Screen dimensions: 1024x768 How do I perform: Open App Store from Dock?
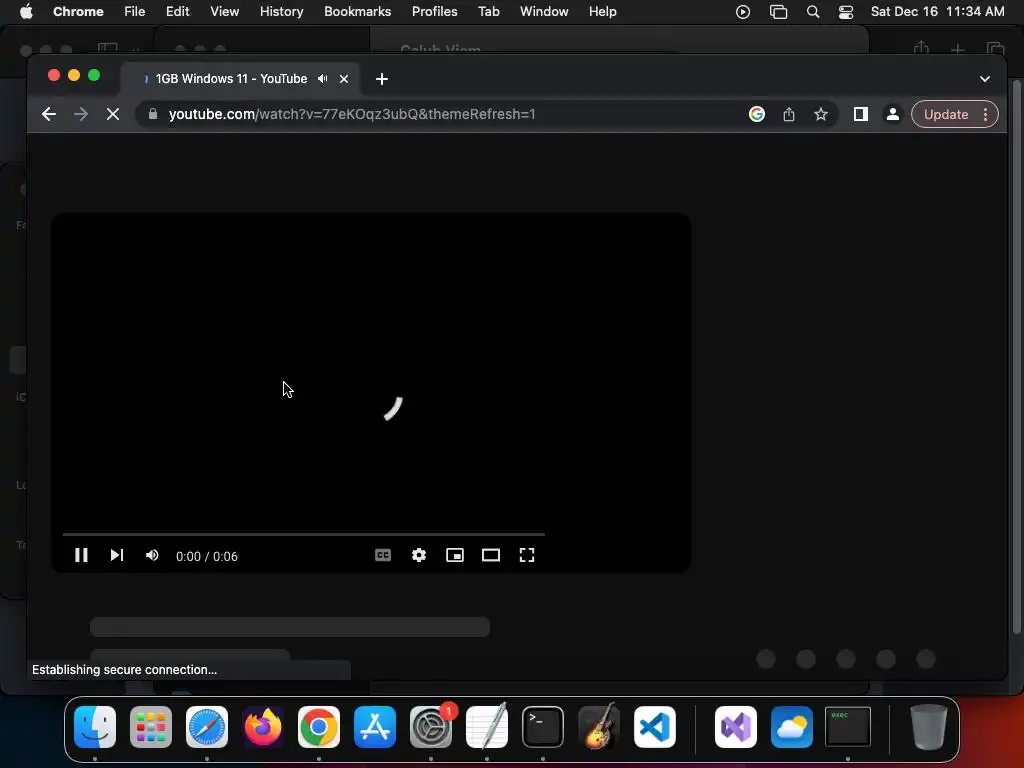(x=375, y=726)
